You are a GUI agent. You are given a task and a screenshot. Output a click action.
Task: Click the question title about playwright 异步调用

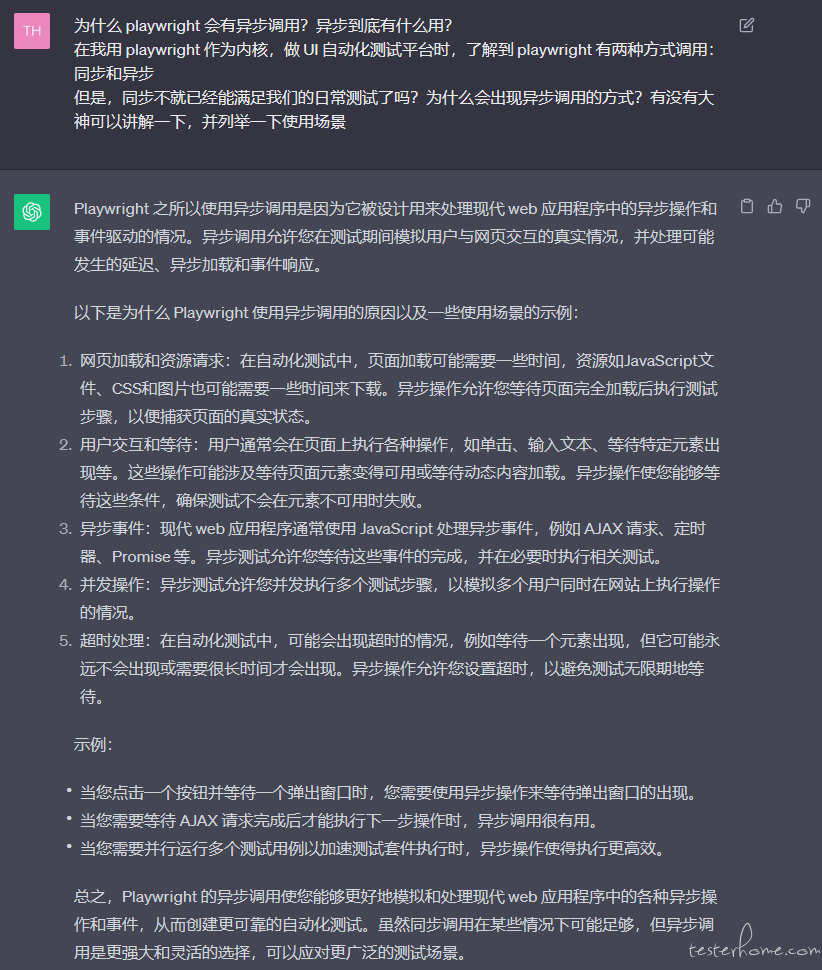tap(263, 25)
